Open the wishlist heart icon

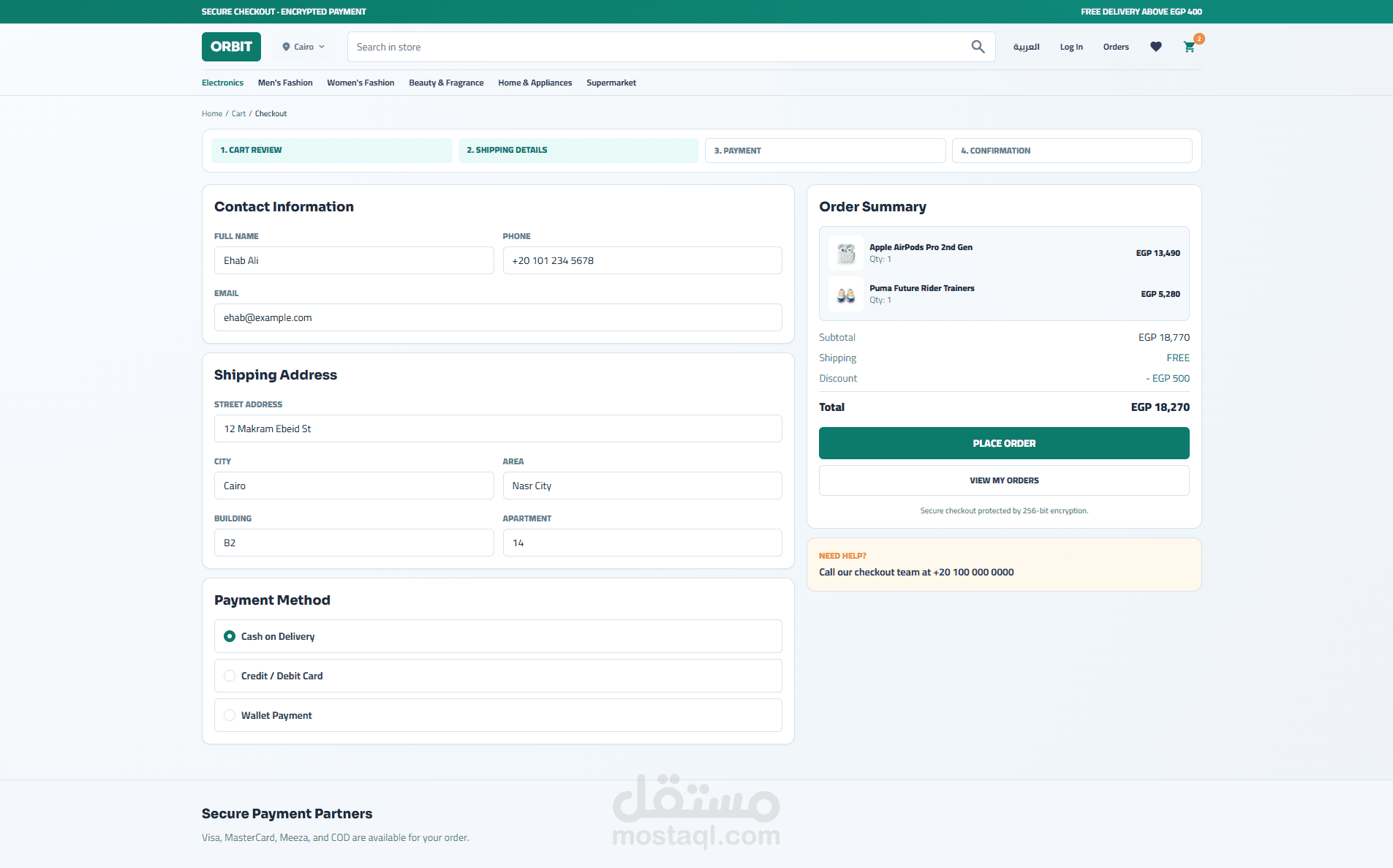[x=1156, y=47]
